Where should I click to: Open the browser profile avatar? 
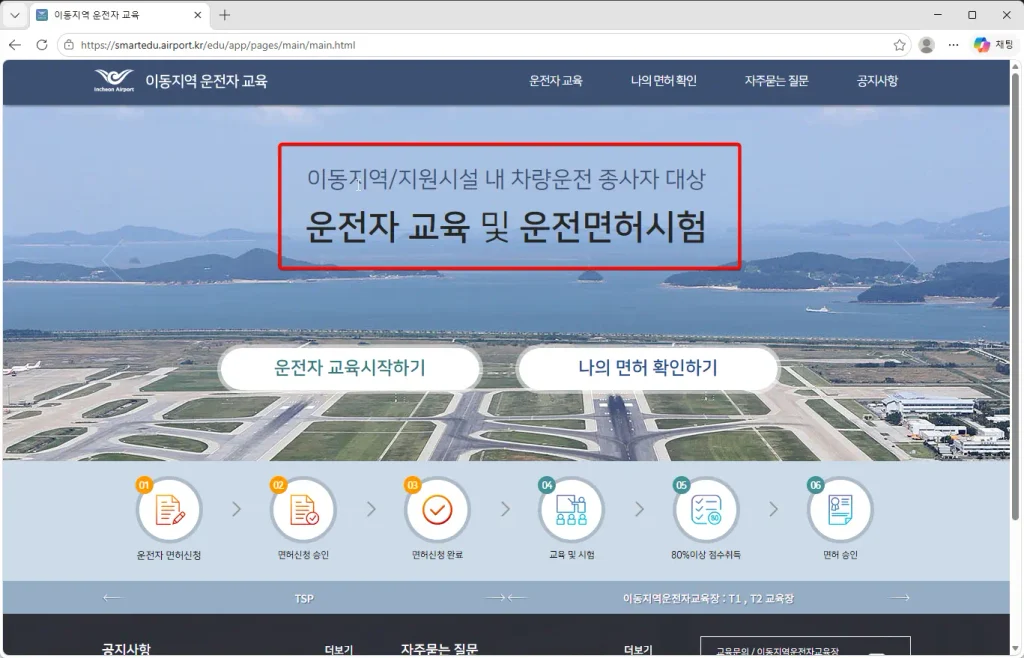click(926, 45)
